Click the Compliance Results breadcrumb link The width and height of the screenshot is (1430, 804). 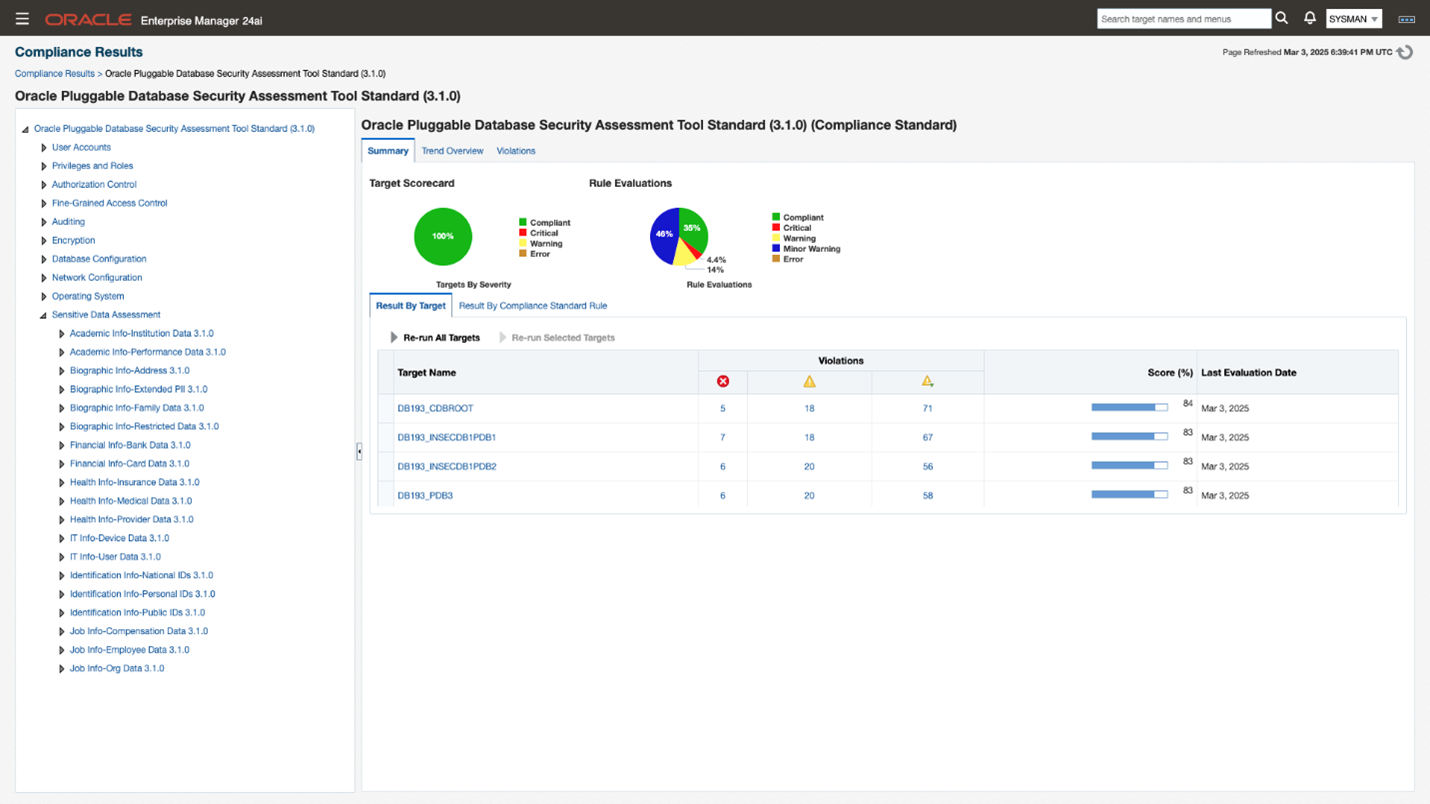(x=54, y=73)
